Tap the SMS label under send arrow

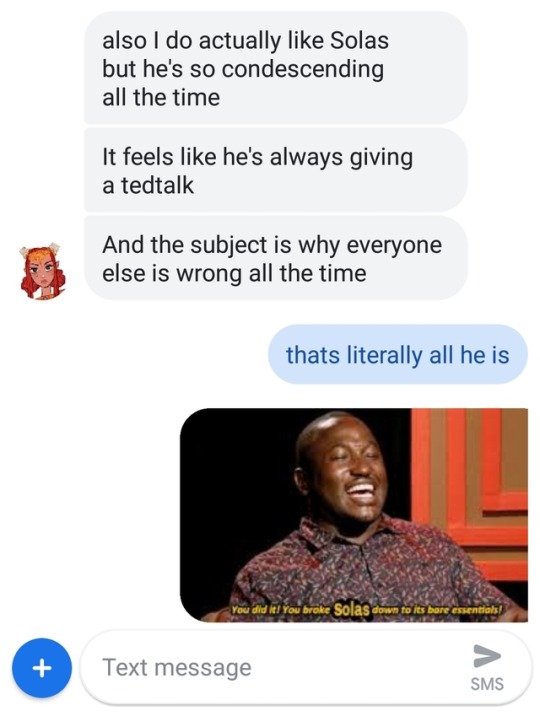tap(487, 684)
